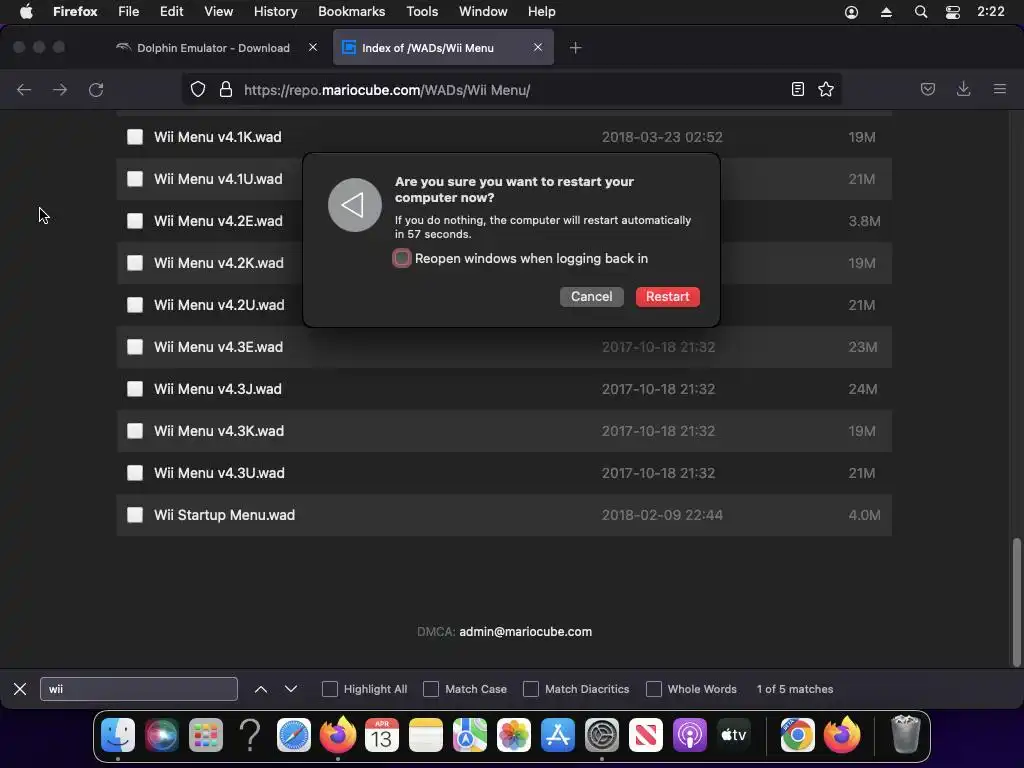This screenshot has height=768, width=1024.
Task: Open Calendar from the Dock
Action: tap(382, 735)
